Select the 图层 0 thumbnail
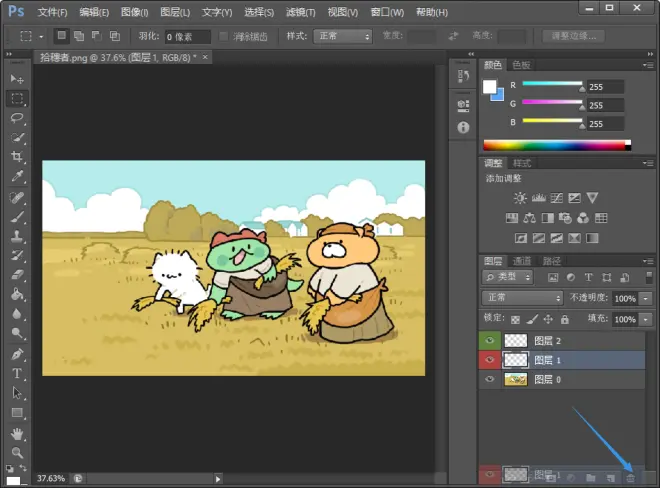 click(516, 379)
